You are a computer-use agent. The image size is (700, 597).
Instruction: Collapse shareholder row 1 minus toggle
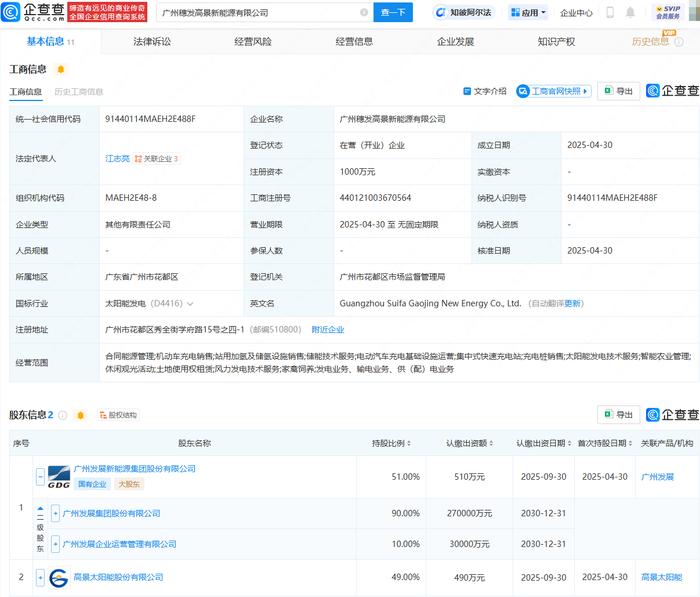[40, 476]
